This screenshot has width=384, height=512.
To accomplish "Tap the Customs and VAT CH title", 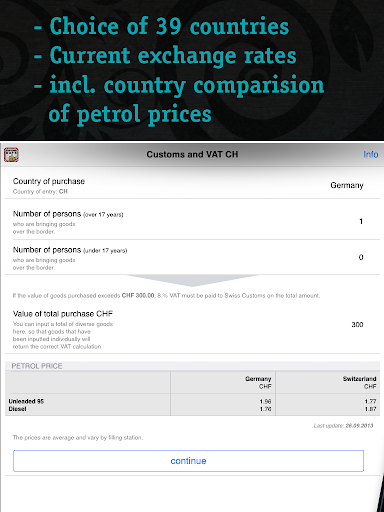I will 192,154.
